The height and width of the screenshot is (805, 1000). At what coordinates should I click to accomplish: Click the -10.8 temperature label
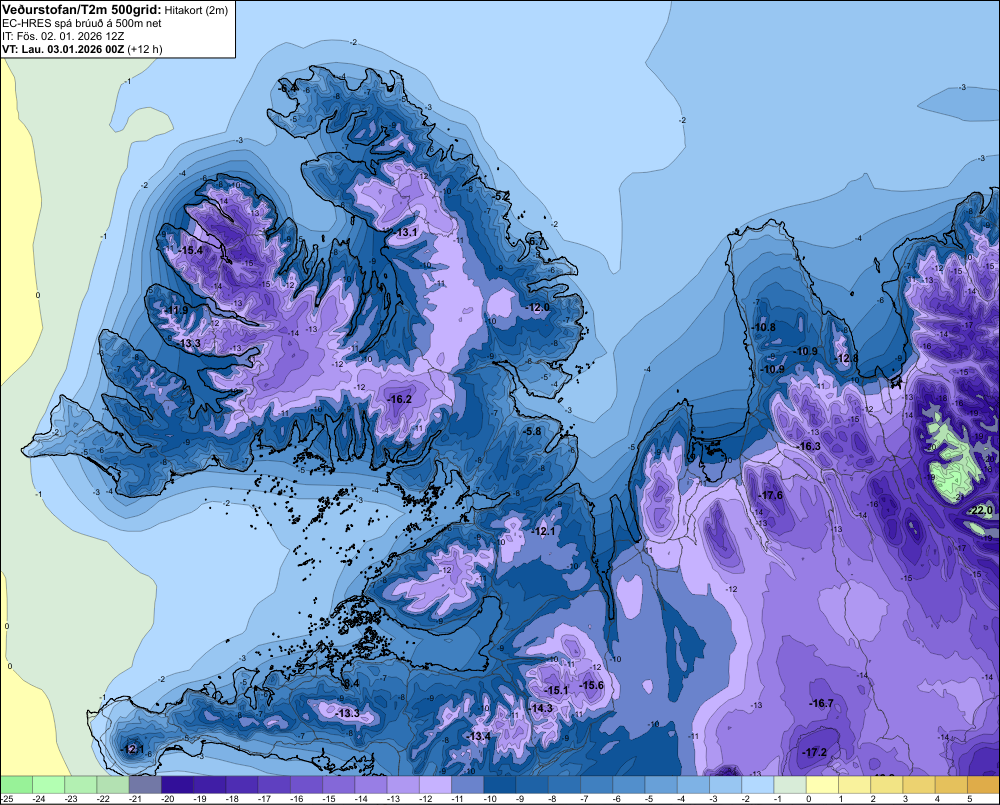[x=764, y=327]
